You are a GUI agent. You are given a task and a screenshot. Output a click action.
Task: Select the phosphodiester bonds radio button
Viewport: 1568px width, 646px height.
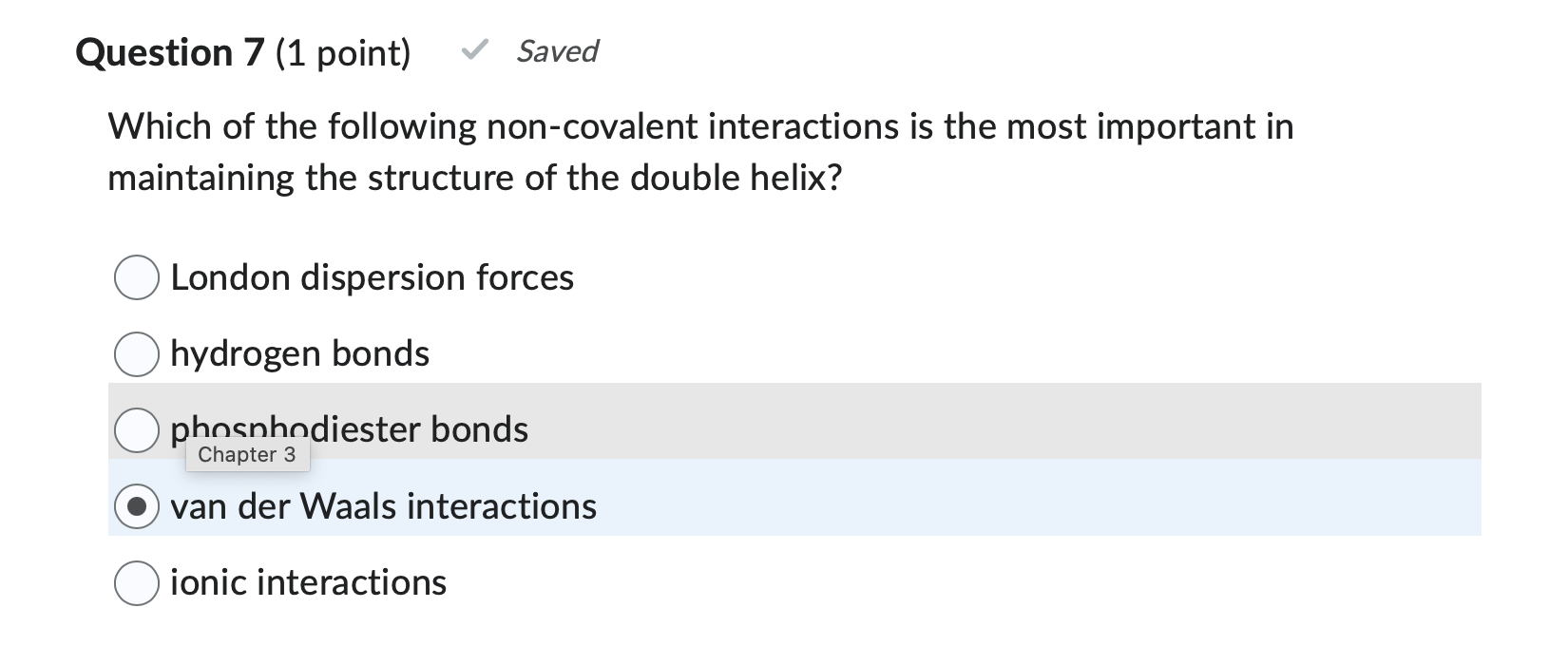coord(137,430)
